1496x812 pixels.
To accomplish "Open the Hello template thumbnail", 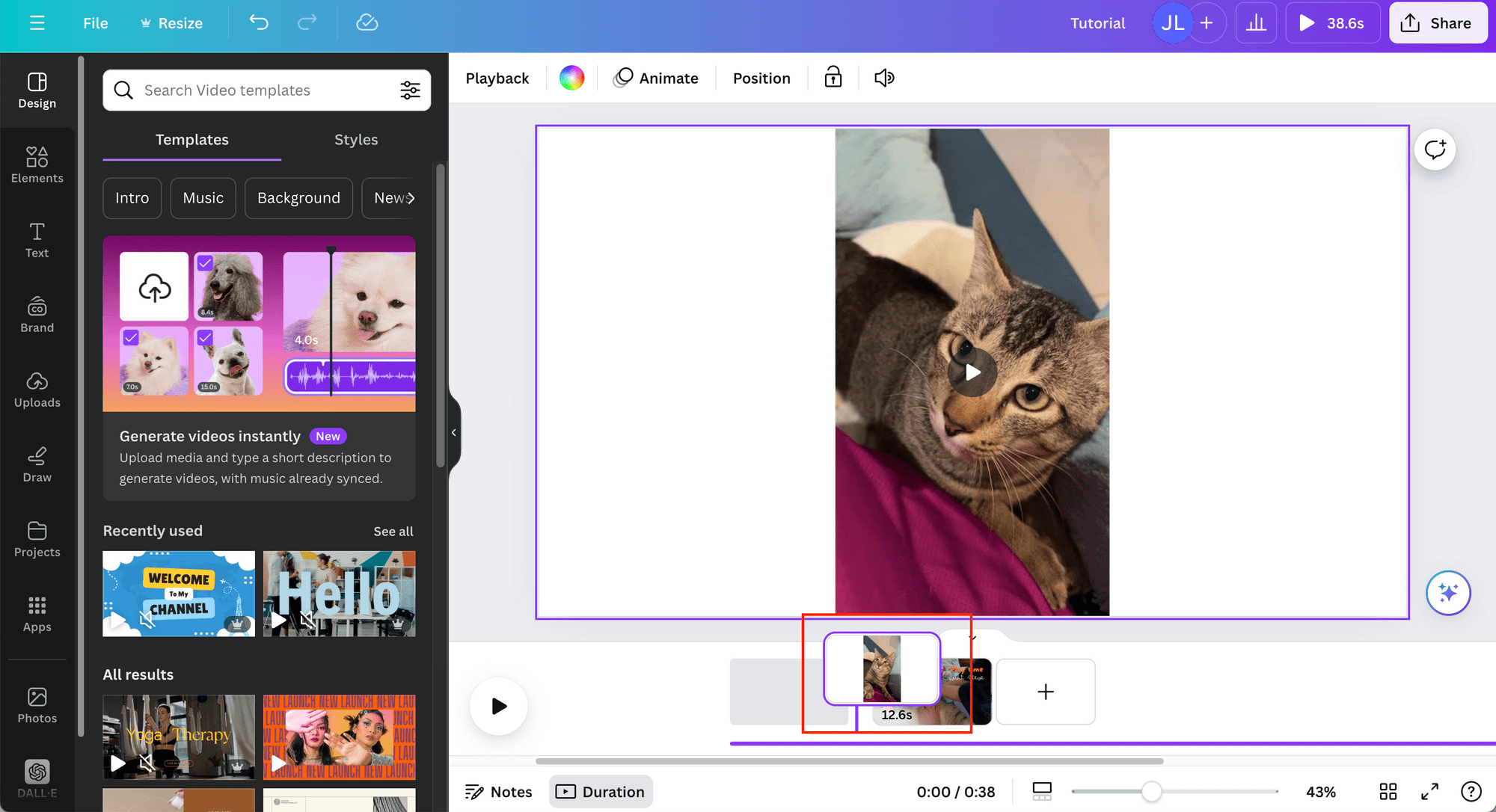I will tap(340, 594).
